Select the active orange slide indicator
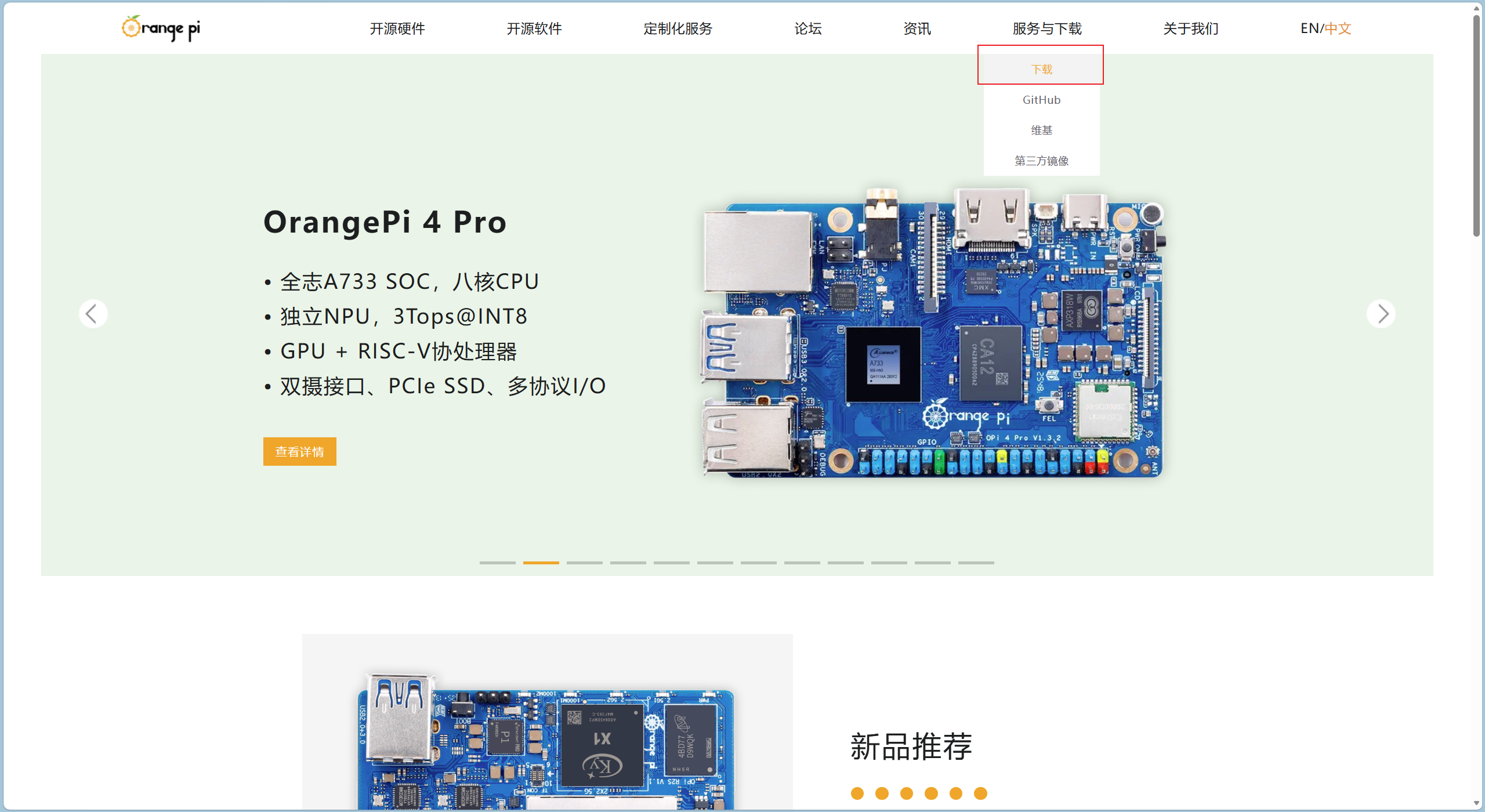The height and width of the screenshot is (812, 1485). (x=541, y=563)
